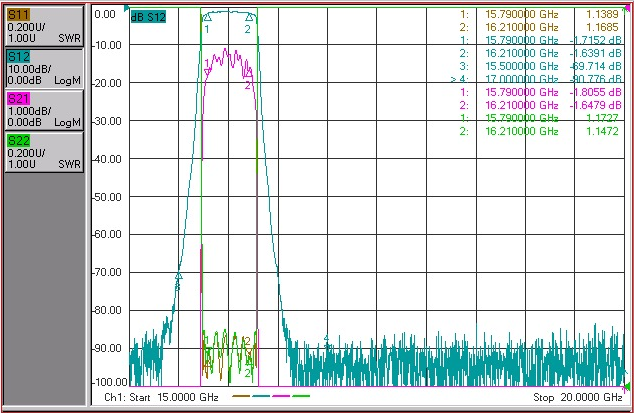The image size is (634, 413).
Task: Click the green trace legend line
Action: coord(301,396)
